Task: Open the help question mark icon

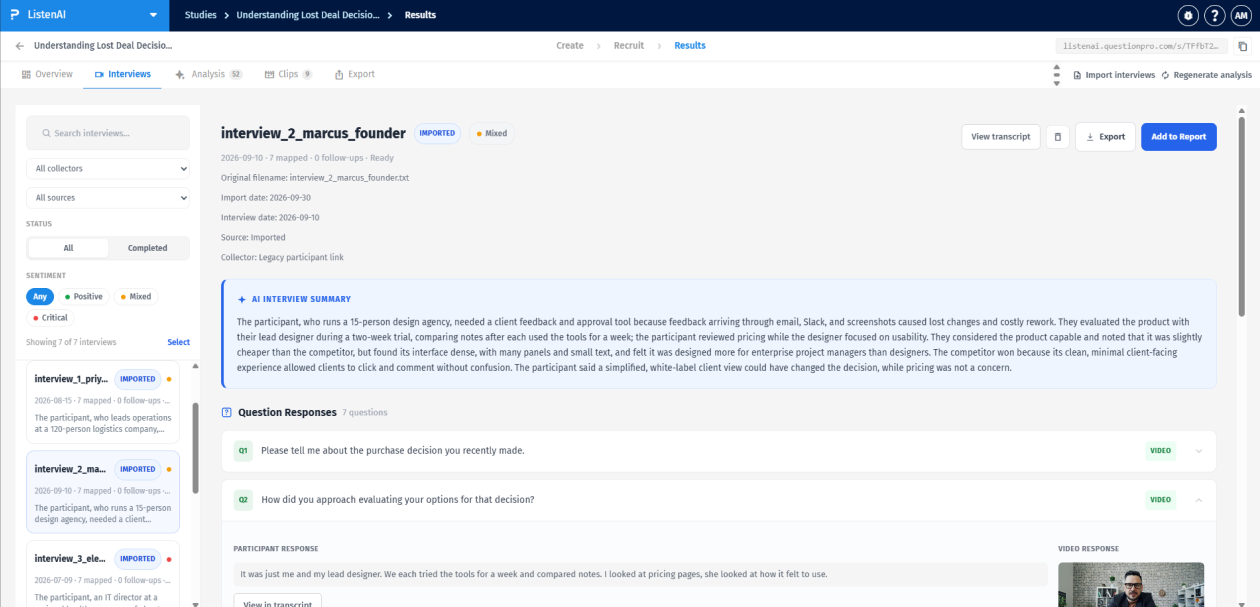Action: [x=1214, y=15]
